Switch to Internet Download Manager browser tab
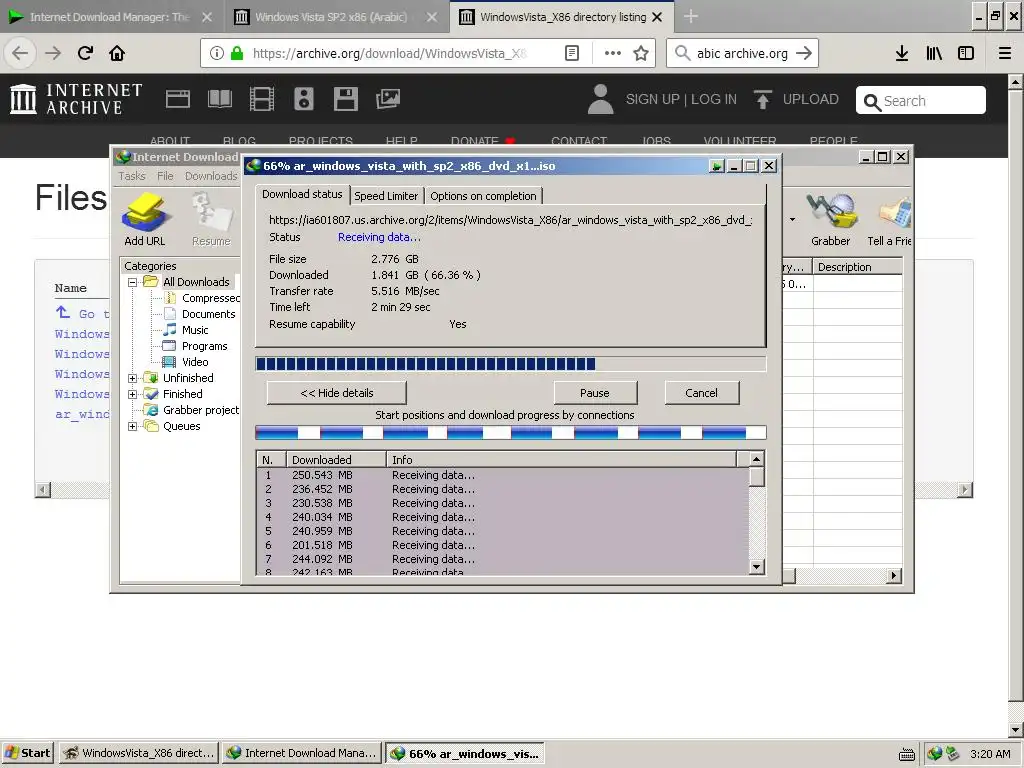Viewport: 1024px width, 768px height. pos(111,17)
